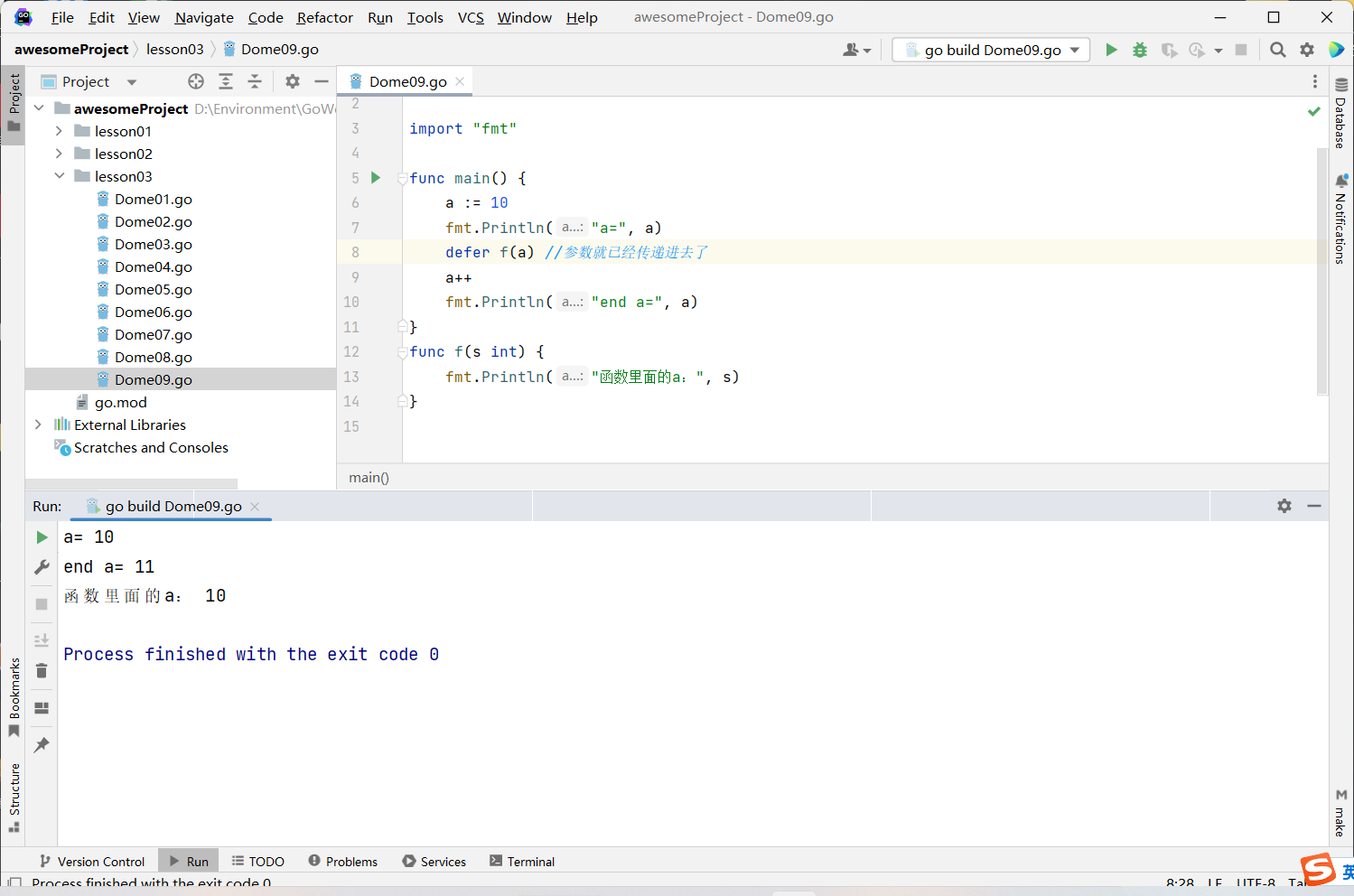Collapse all in the Project panel toolbar
The image size is (1354, 896).
pyautogui.click(x=255, y=81)
